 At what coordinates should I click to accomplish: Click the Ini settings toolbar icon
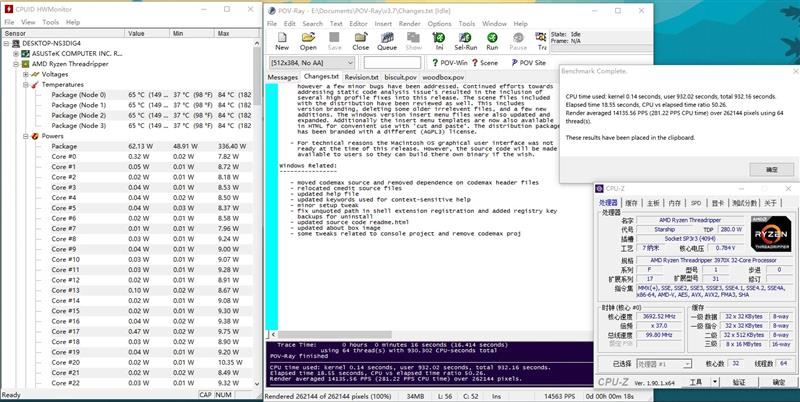pyautogui.click(x=439, y=38)
